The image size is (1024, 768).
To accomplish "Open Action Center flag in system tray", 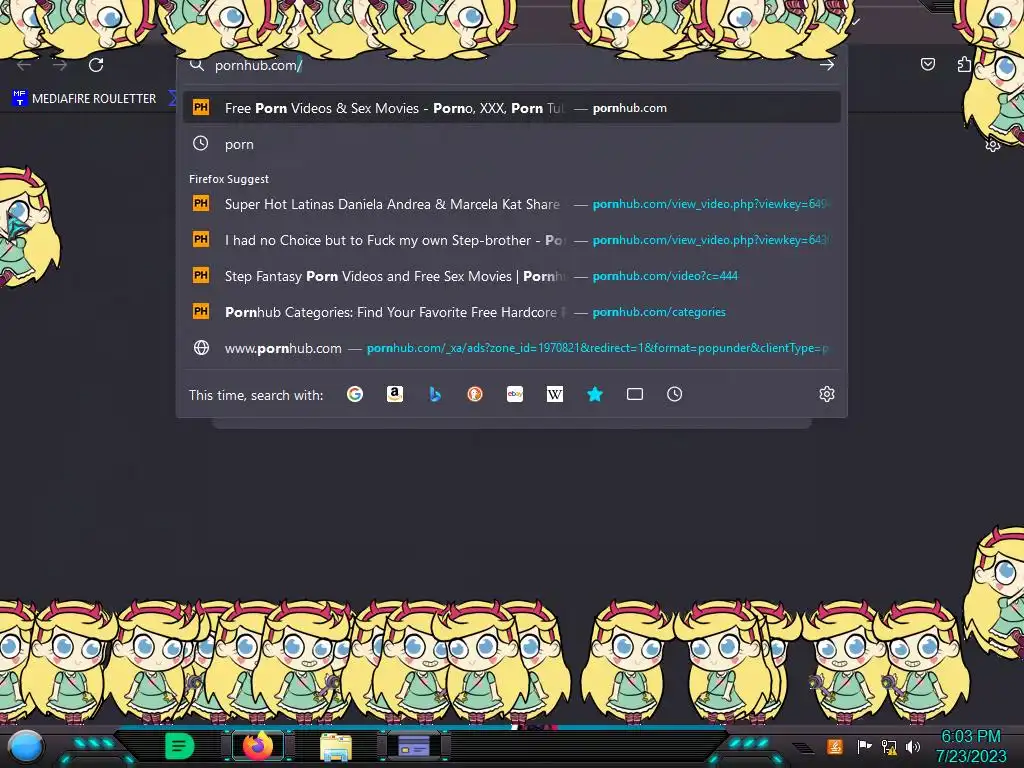I will pos(864,746).
